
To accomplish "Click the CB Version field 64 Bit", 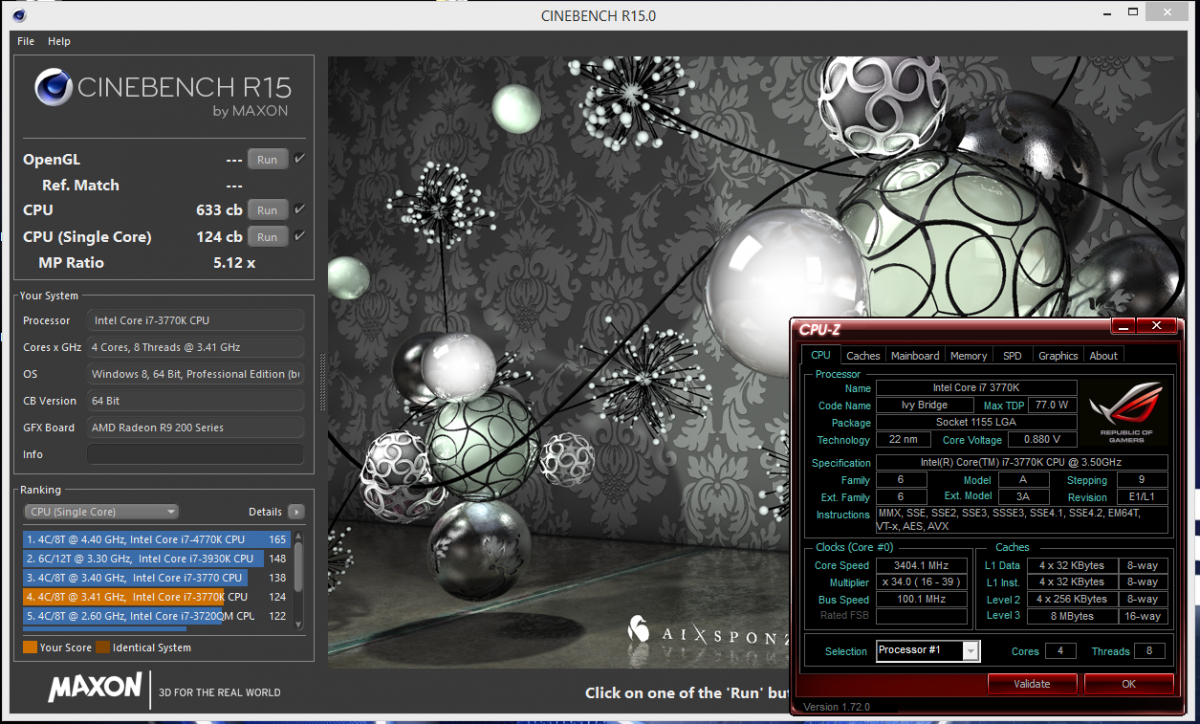I will point(195,401).
